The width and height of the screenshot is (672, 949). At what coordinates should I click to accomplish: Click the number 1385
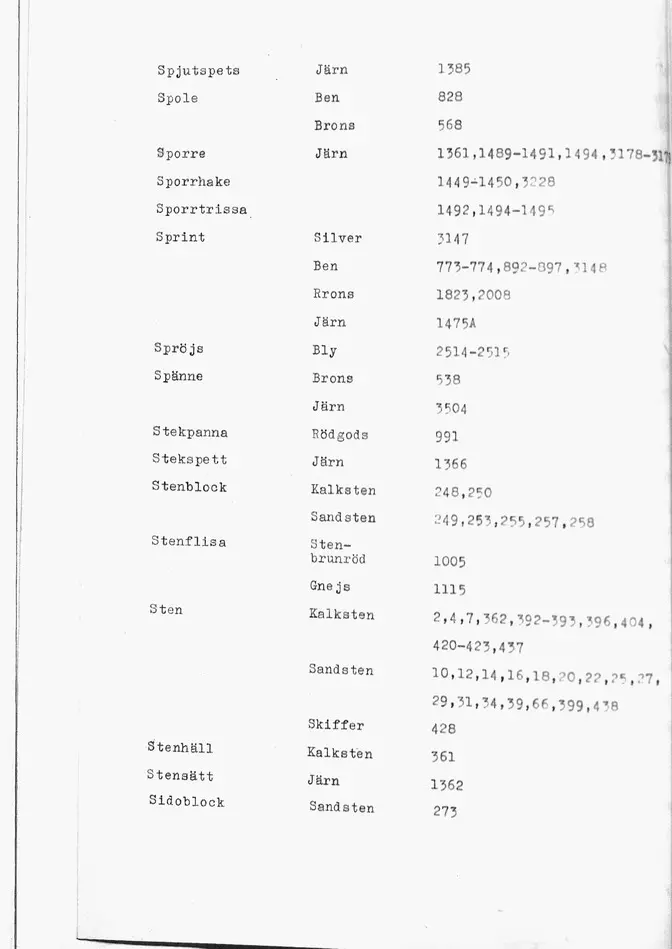pyautogui.click(x=454, y=69)
